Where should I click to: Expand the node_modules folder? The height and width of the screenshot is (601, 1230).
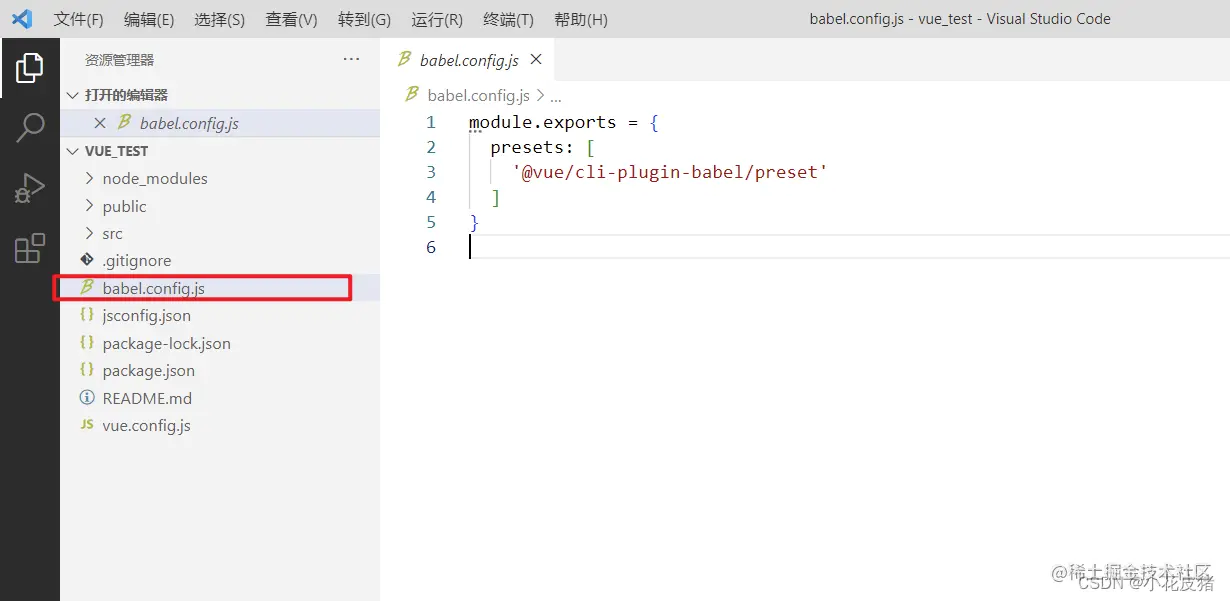[x=89, y=178]
